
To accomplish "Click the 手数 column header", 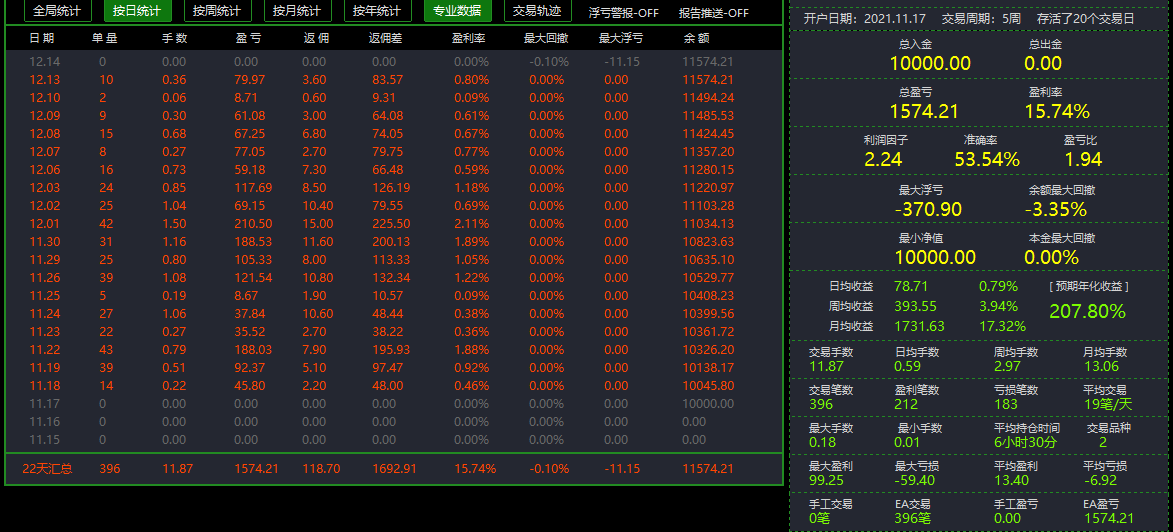I will coord(174,38).
